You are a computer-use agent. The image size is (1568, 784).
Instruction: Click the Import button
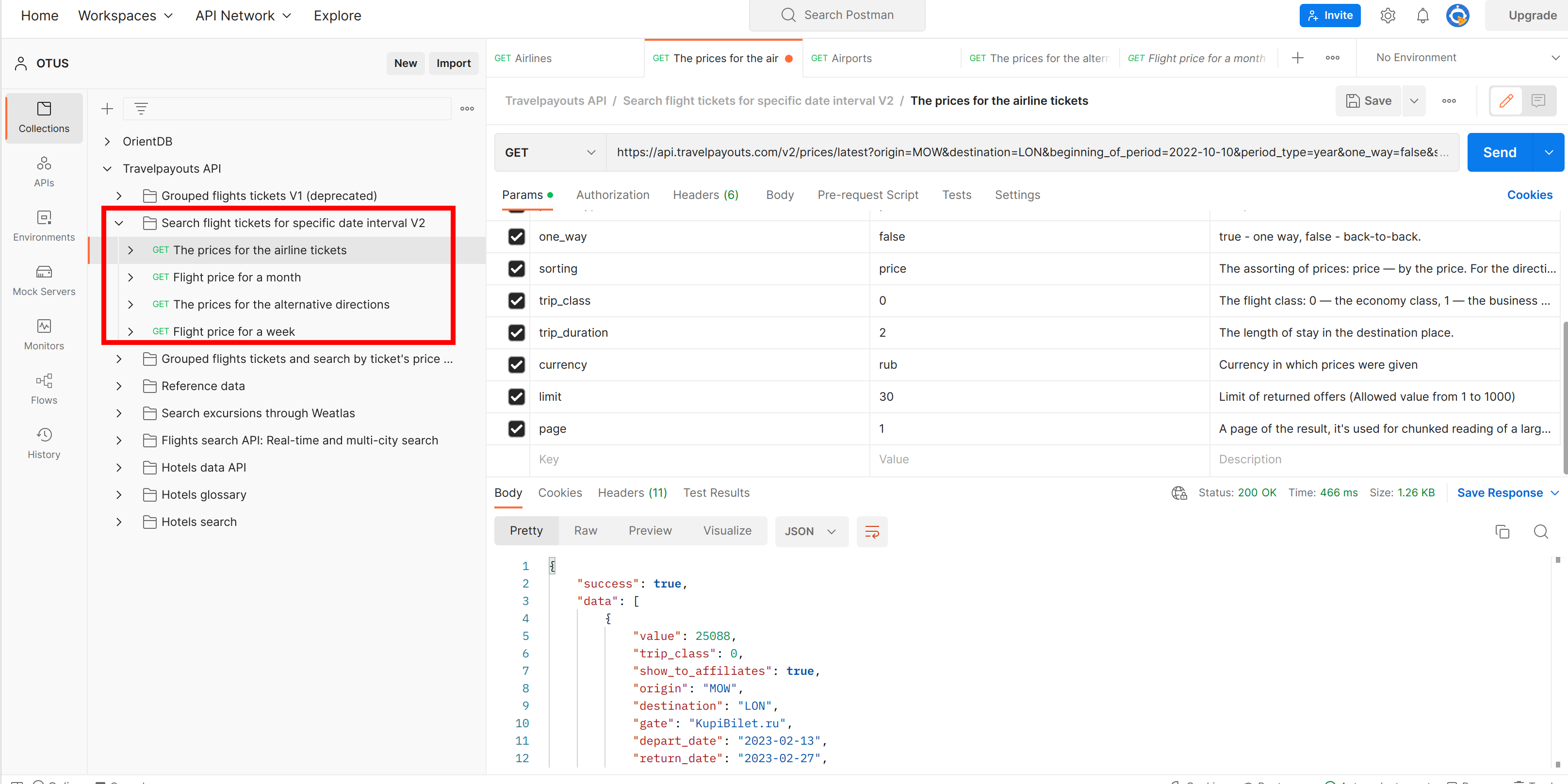453,63
